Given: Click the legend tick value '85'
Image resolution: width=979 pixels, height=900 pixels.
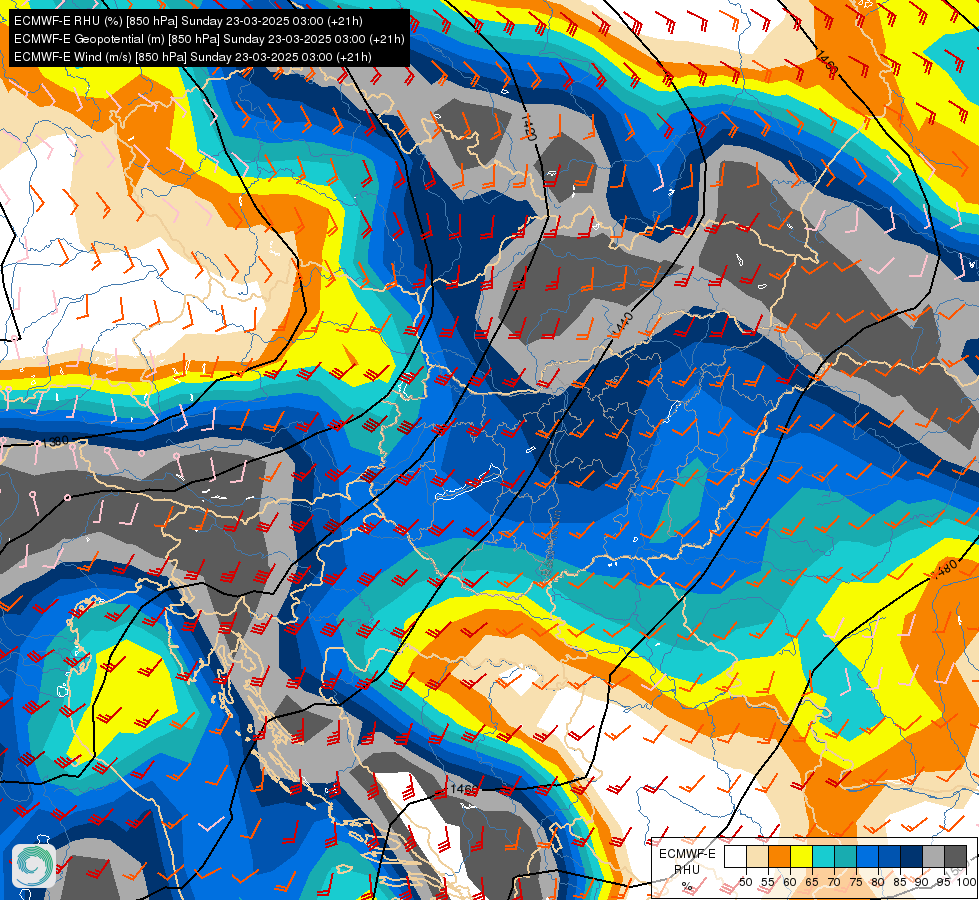Looking at the screenshot, I should (900, 882).
